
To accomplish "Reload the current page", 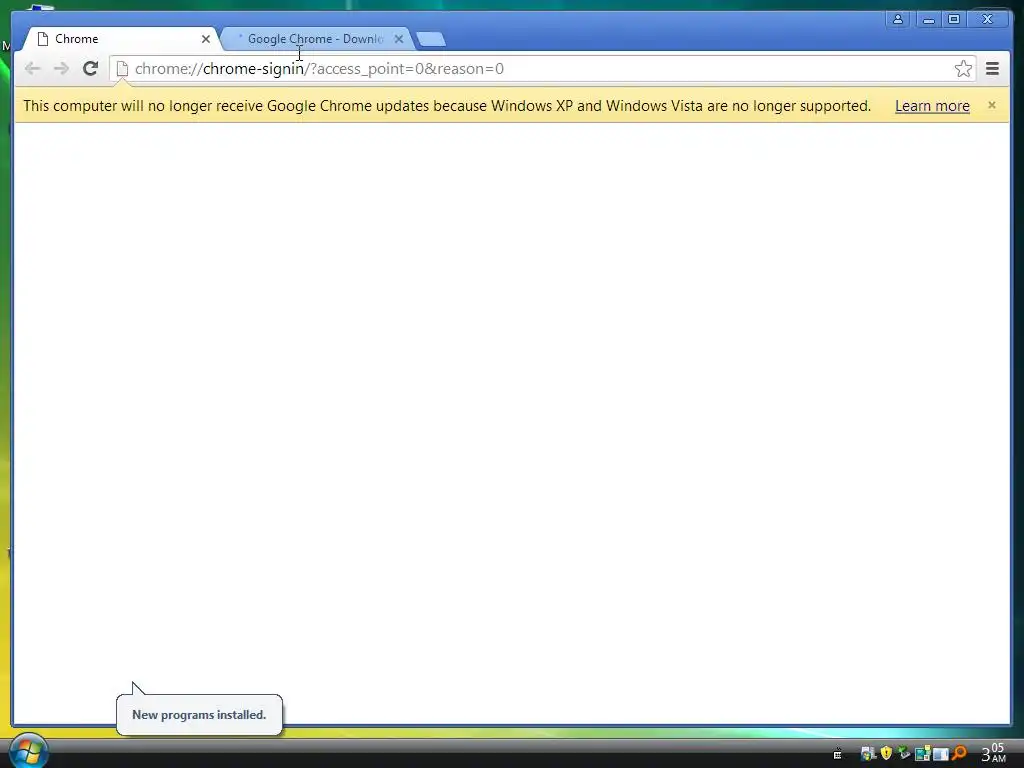I will tap(90, 69).
